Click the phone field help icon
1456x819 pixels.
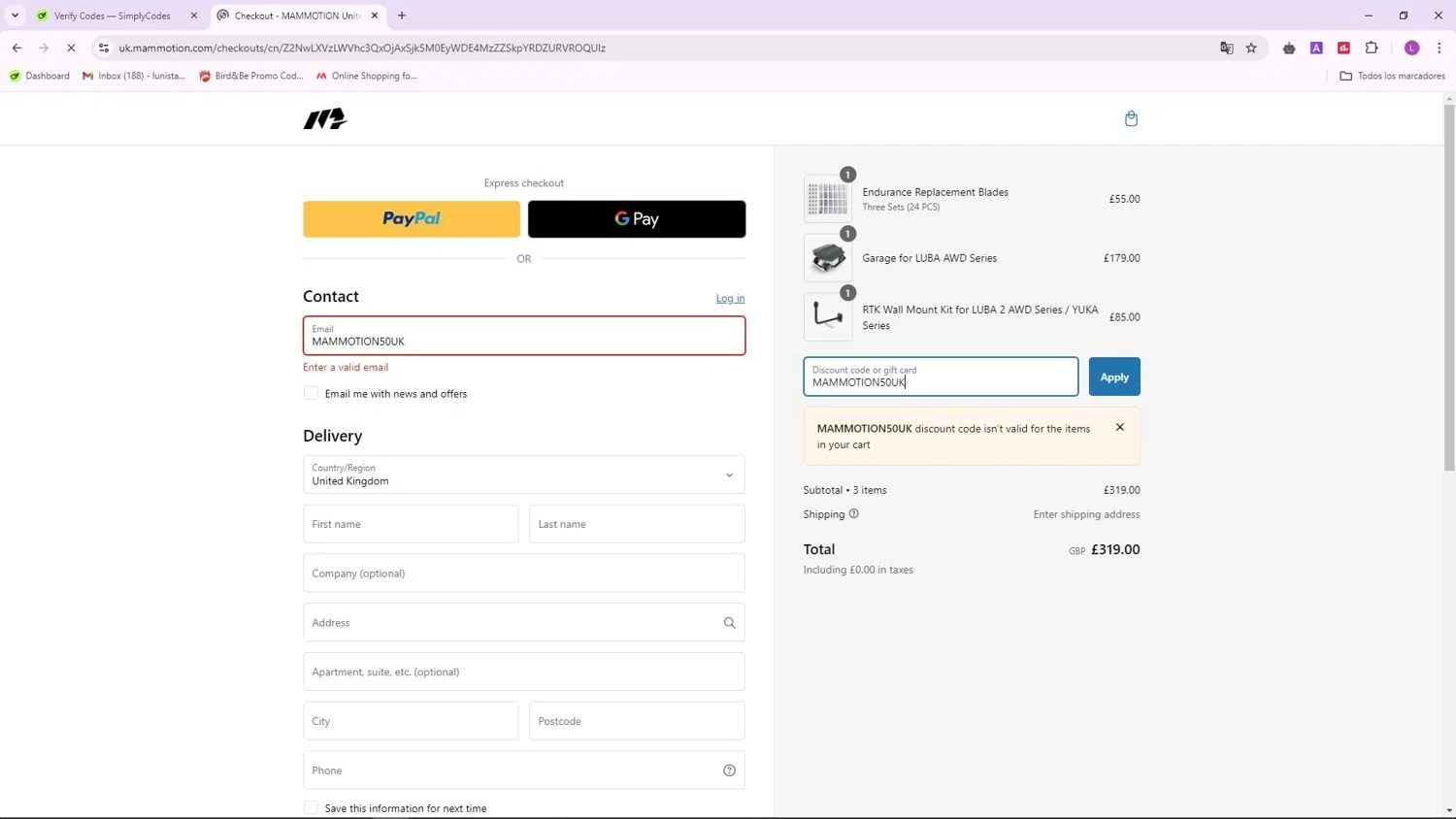729,770
